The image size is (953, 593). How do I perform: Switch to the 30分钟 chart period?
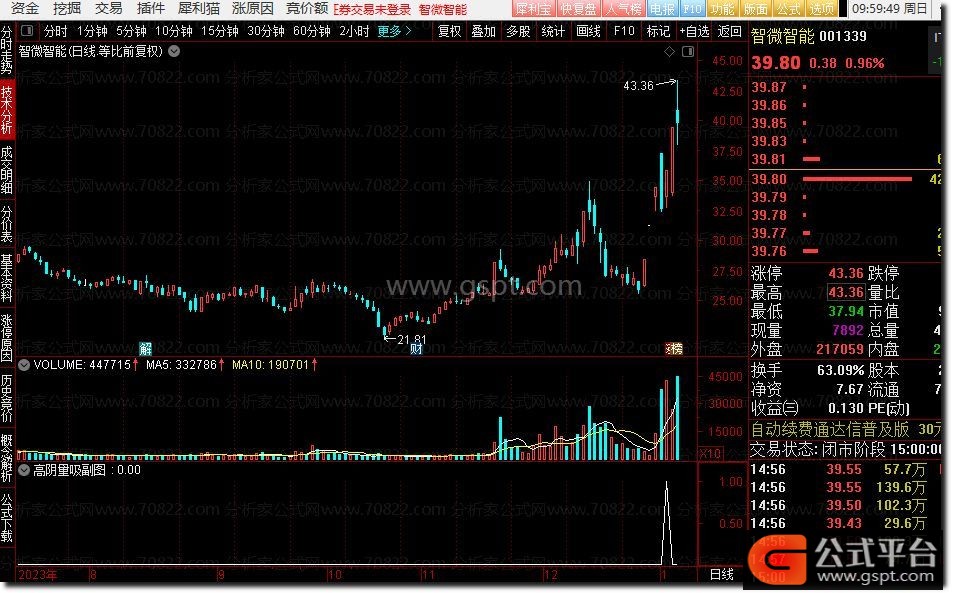click(266, 30)
